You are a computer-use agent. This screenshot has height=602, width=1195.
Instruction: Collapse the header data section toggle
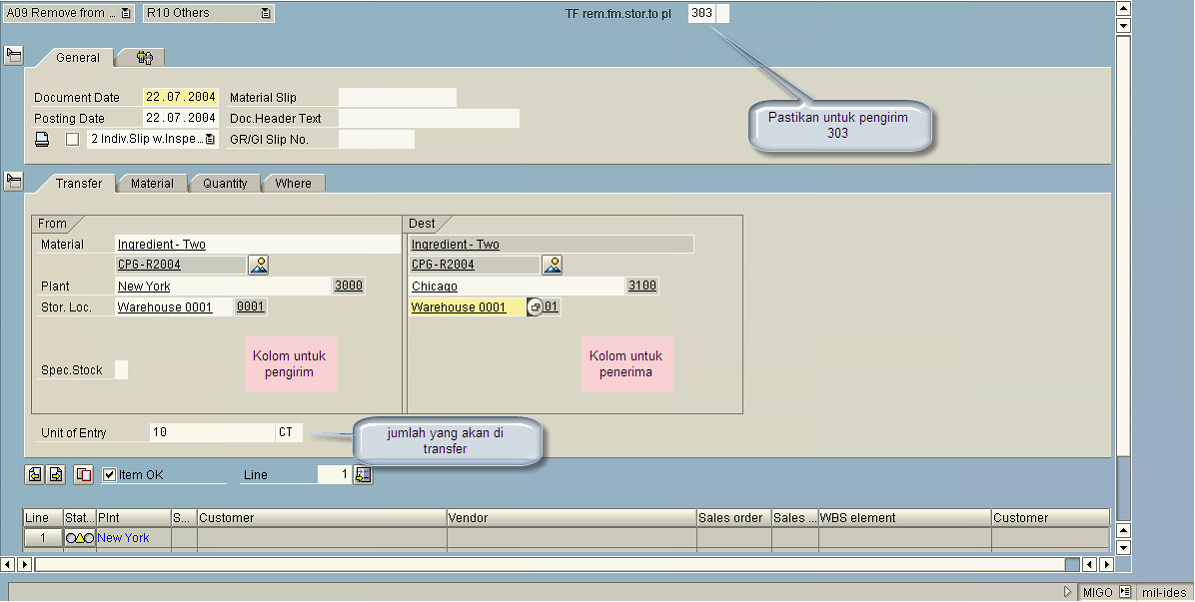click(x=13, y=56)
